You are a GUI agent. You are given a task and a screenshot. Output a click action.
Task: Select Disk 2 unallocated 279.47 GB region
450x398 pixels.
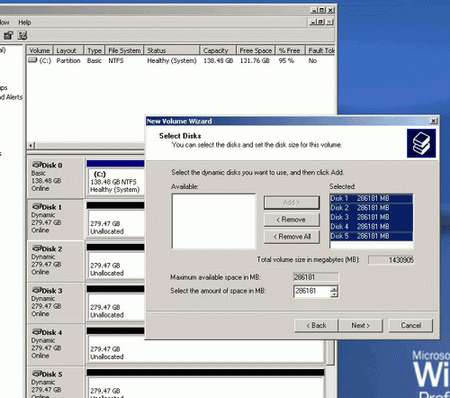click(115, 265)
